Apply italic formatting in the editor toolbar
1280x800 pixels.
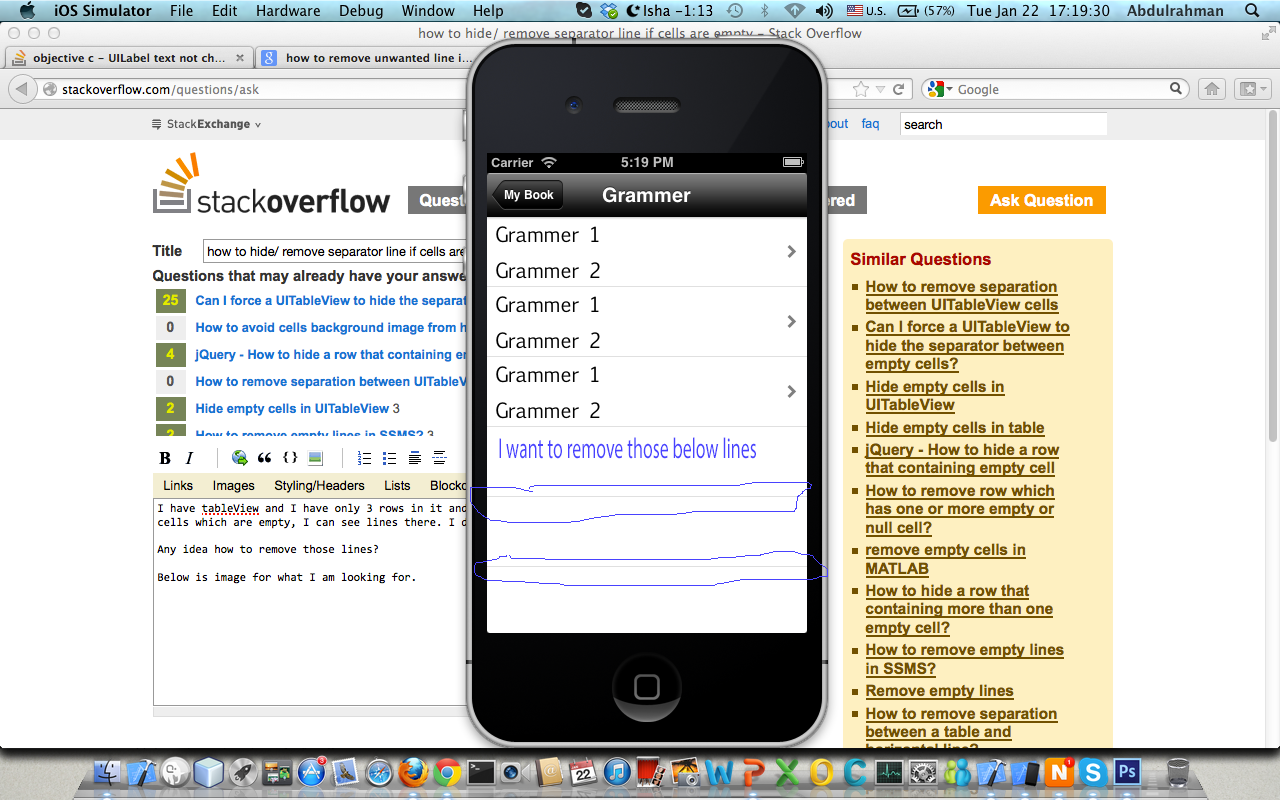189,458
